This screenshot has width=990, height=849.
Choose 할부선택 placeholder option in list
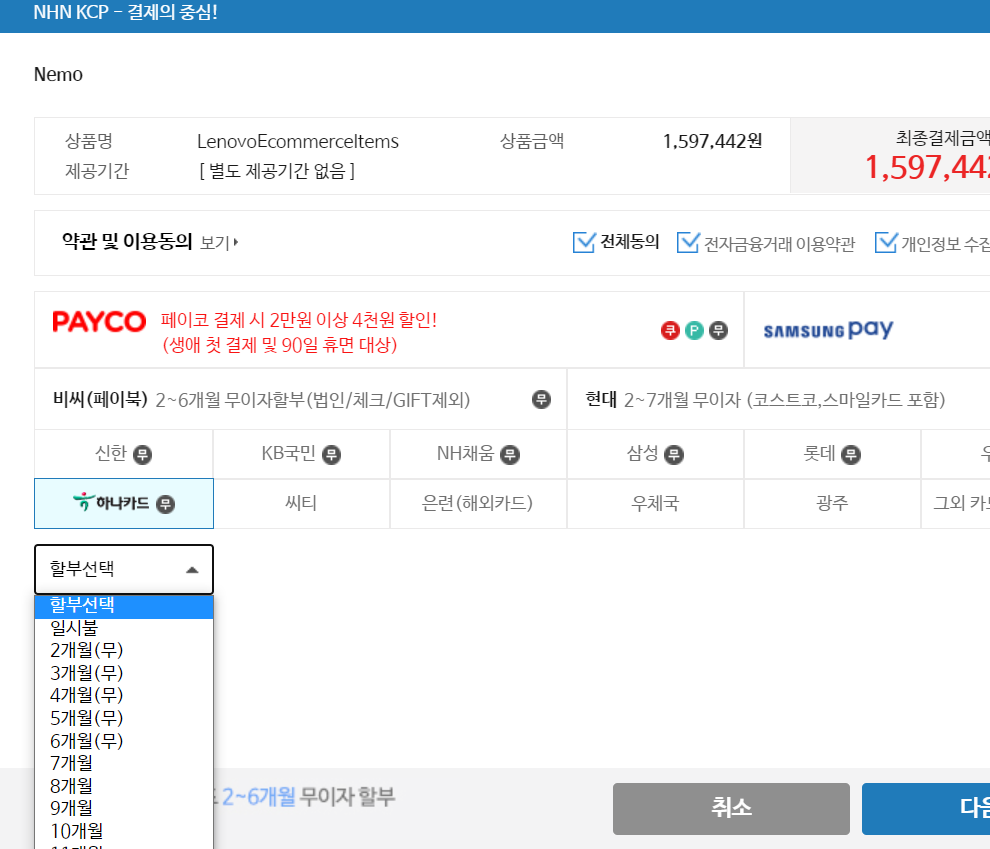(x=124, y=606)
